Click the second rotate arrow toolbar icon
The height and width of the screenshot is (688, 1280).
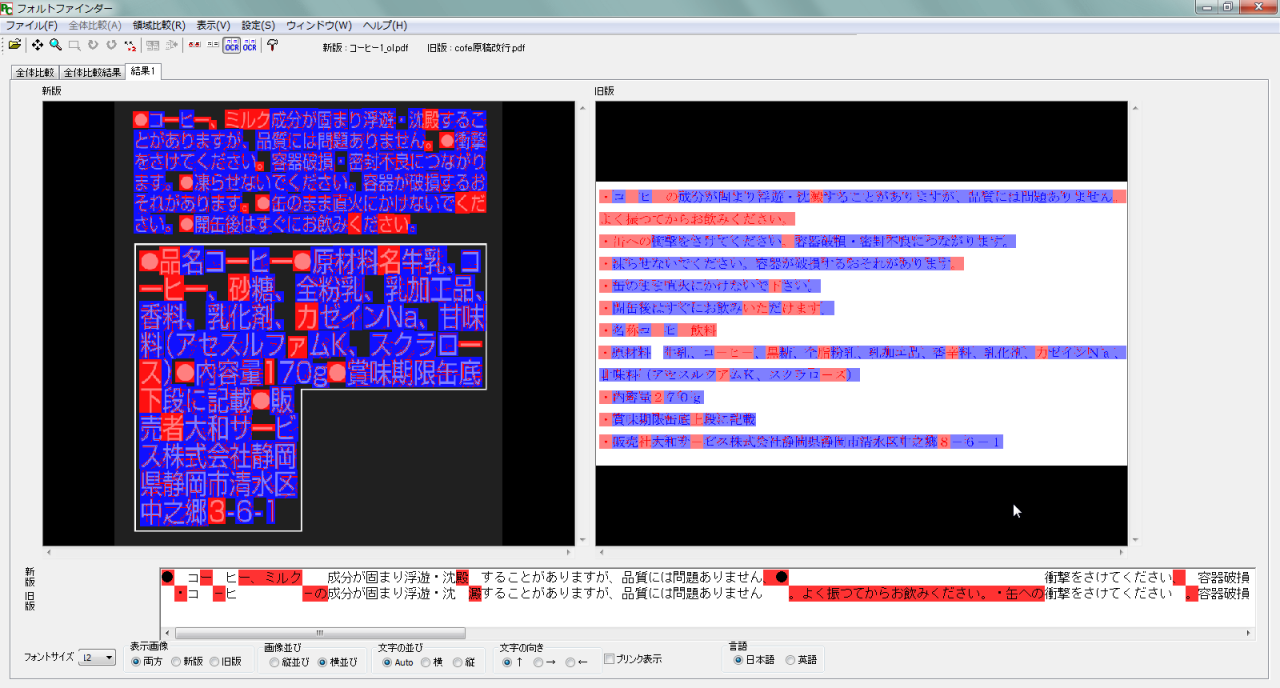point(111,45)
